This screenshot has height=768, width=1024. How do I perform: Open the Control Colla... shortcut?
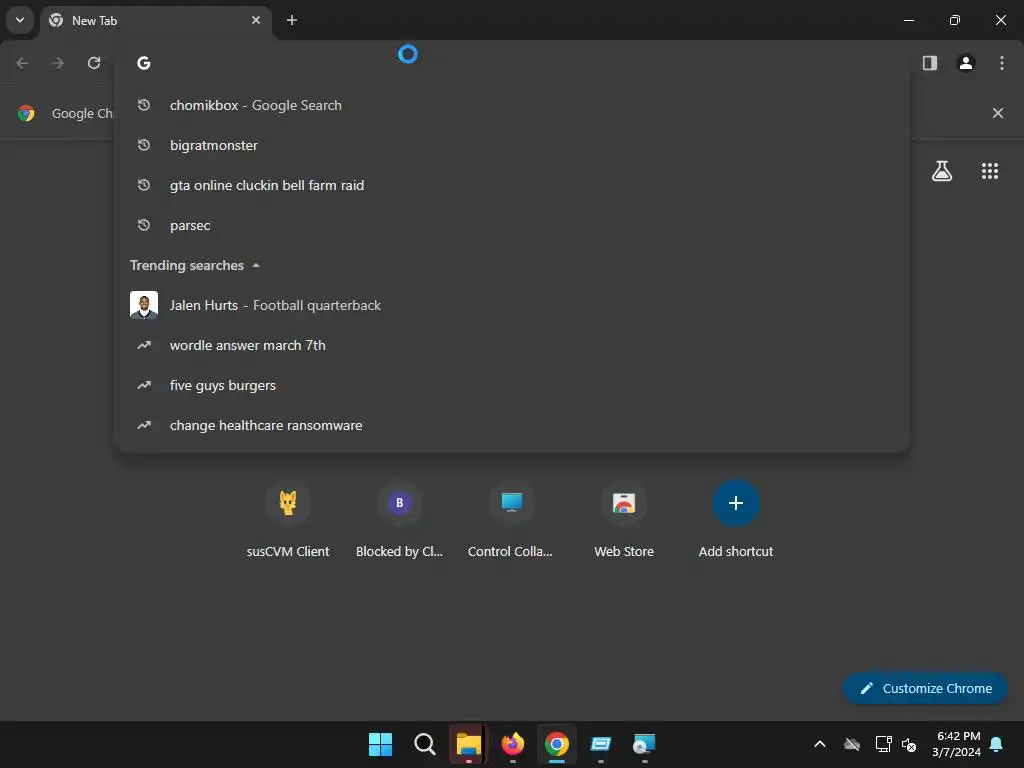click(511, 520)
